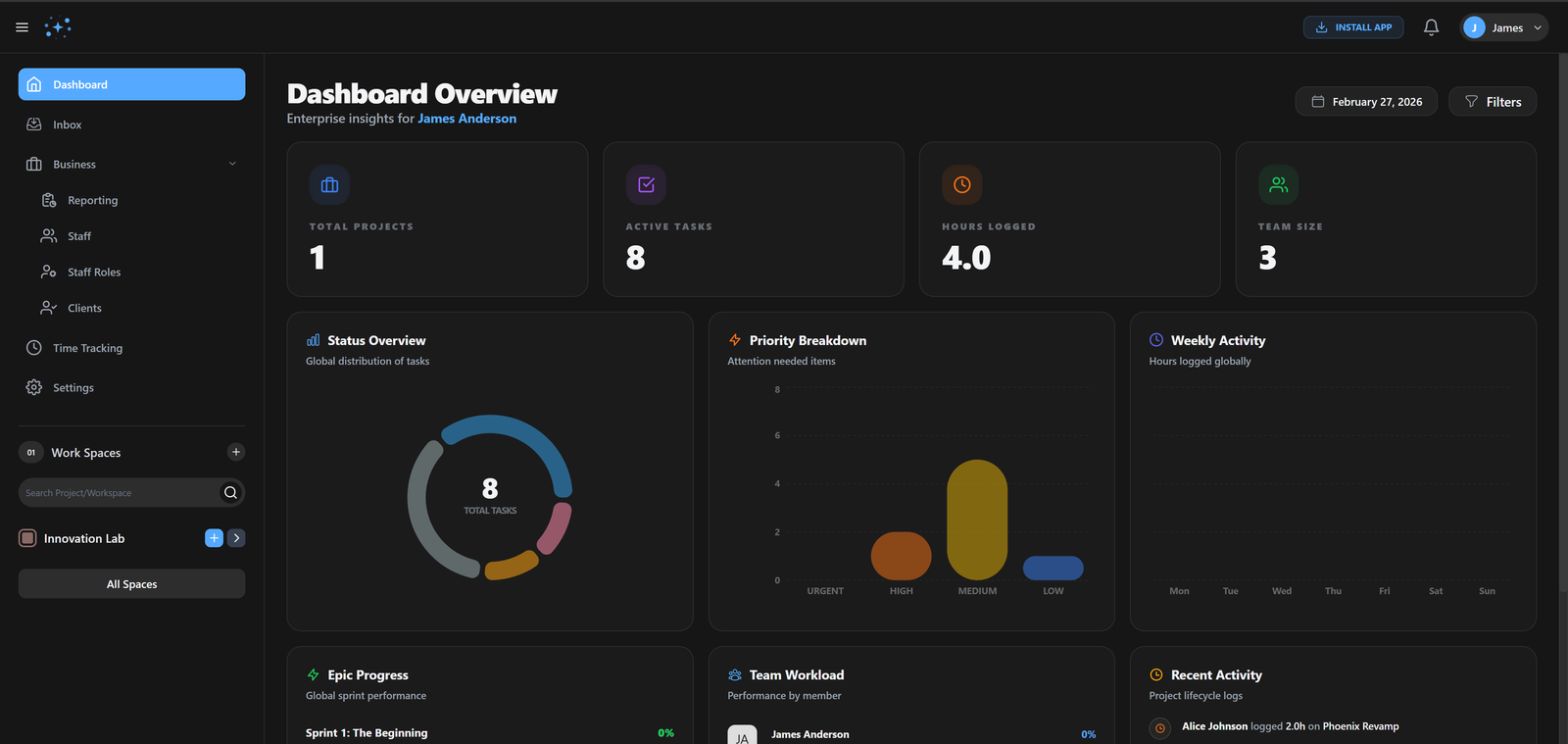The width and height of the screenshot is (1568, 744).
Task: Add new workspace with plus icon
Action: click(x=235, y=452)
